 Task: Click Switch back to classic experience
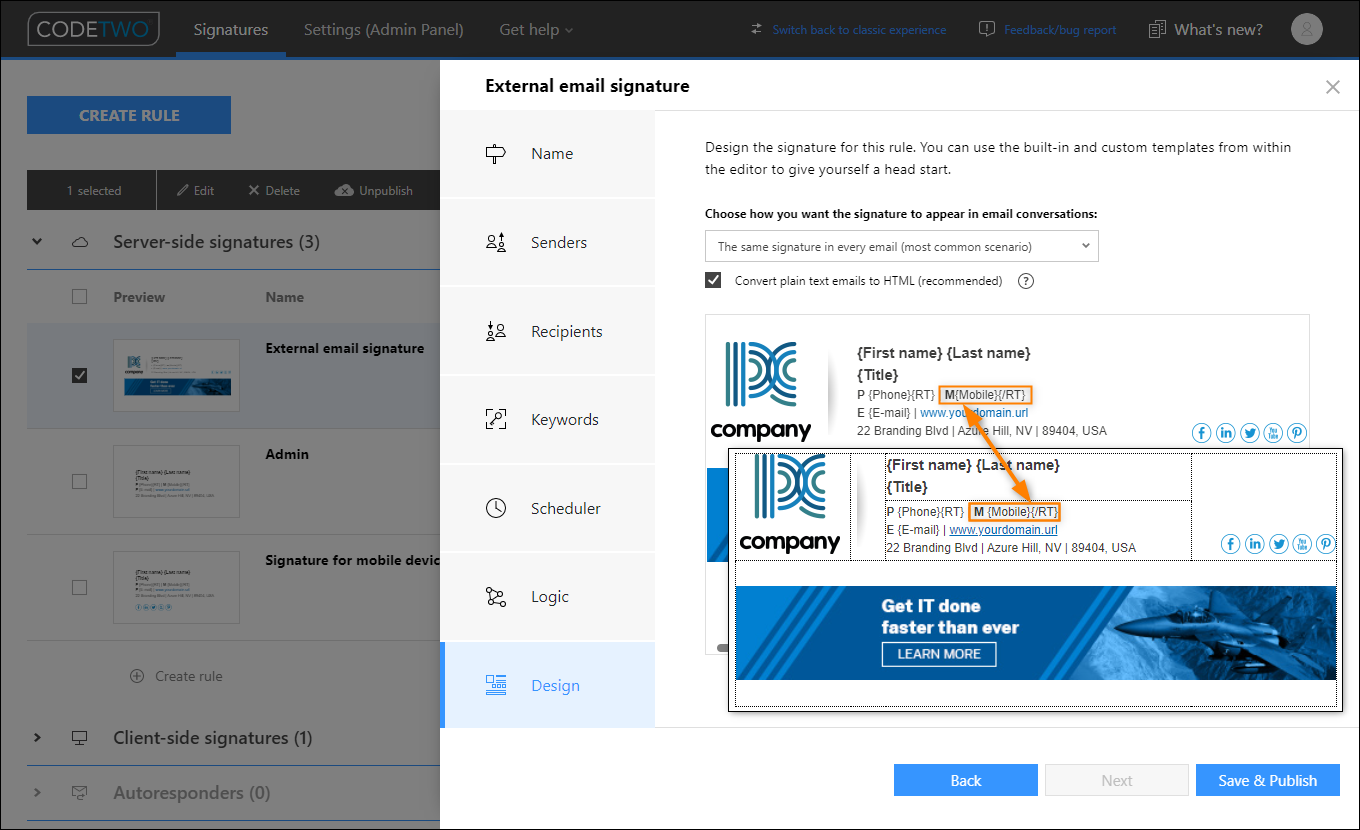pyautogui.click(x=859, y=29)
